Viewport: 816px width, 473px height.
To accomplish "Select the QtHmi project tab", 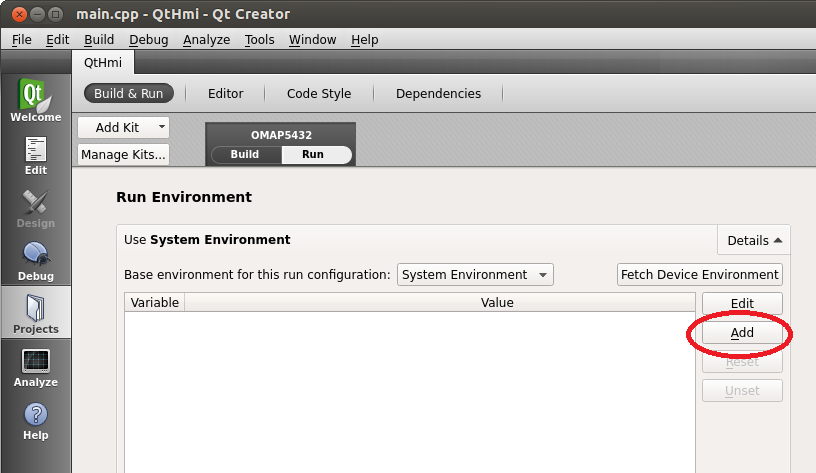I will coord(103,61).
